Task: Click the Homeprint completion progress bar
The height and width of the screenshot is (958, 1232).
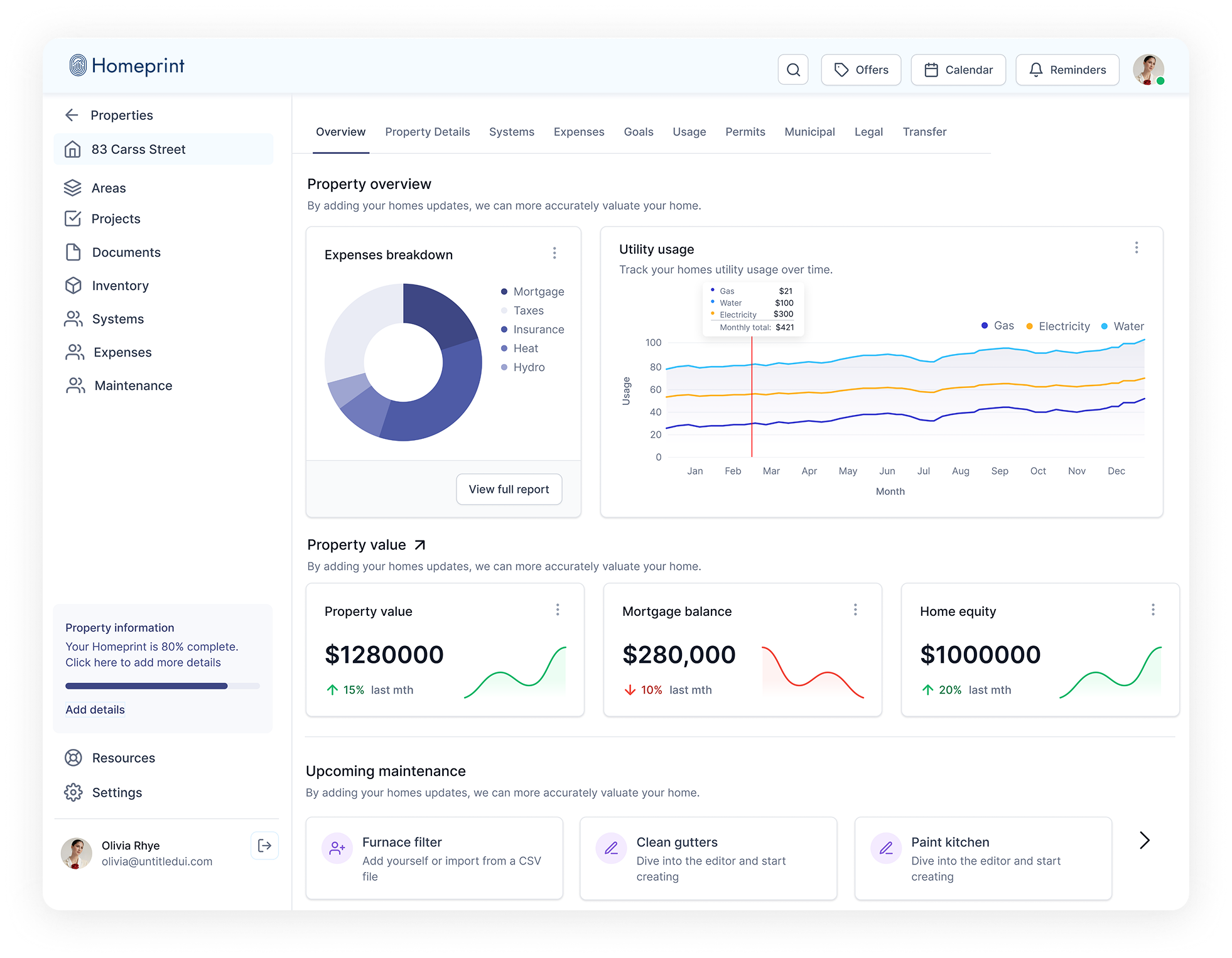Action: [x=163, y=686]
